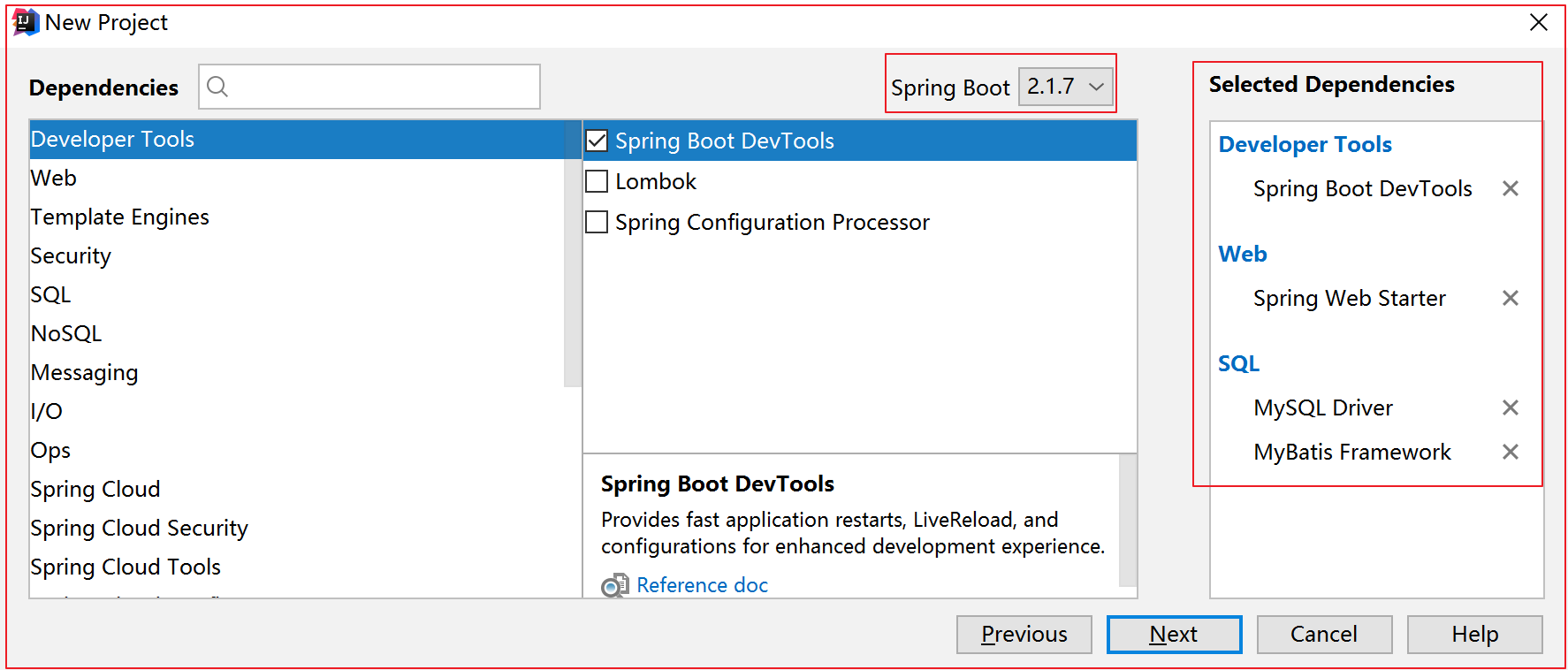Click the SQL heading in Selected Dependencies

(1238, 363)
